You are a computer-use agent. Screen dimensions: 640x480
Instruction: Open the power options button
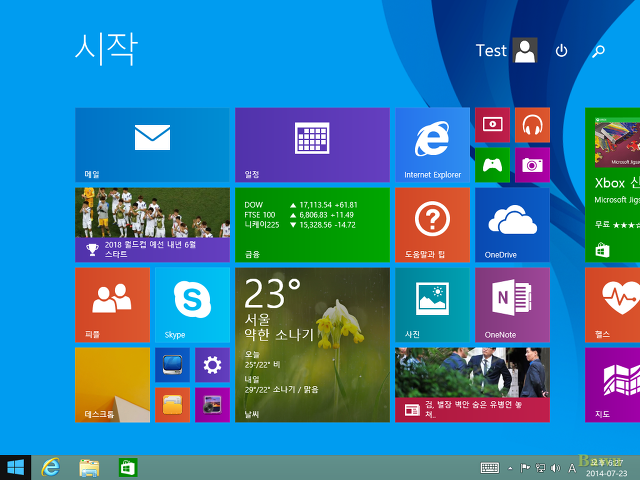(561, 51)
